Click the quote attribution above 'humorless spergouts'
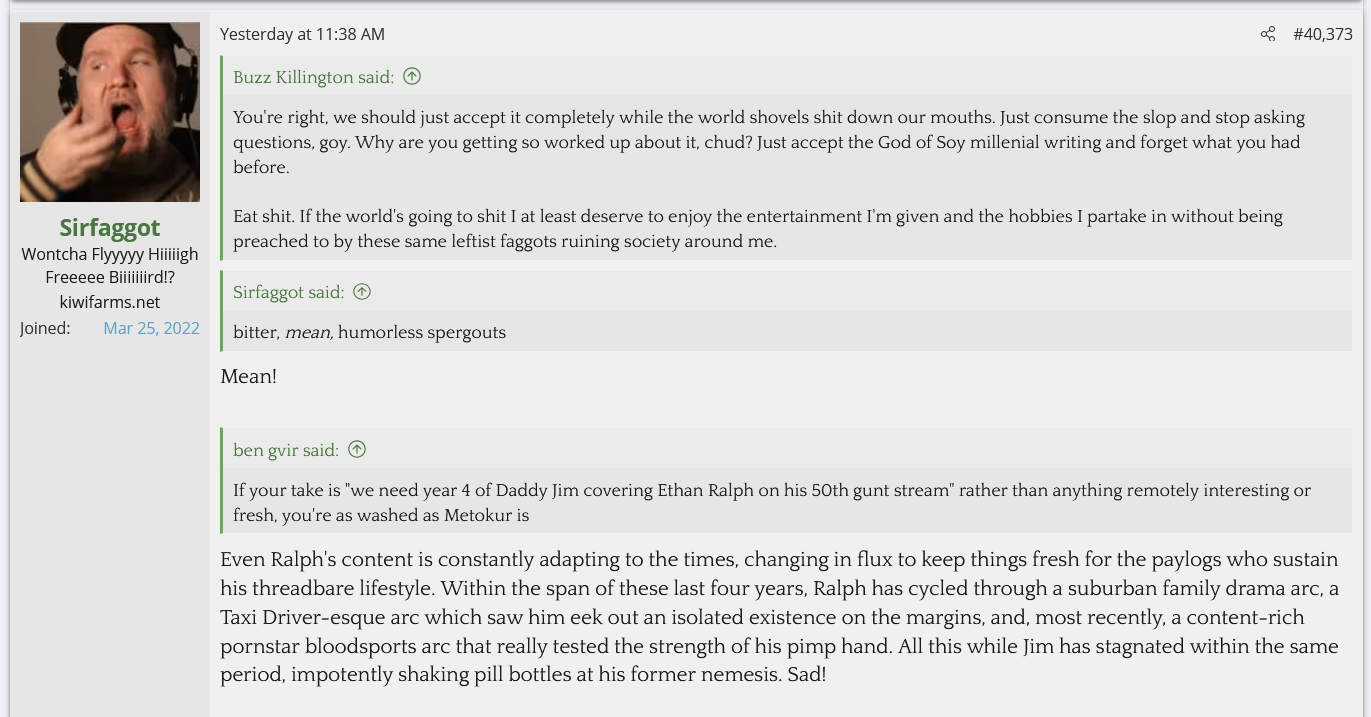Screen dimensions: 1371x717 click(x=288, y=292)
